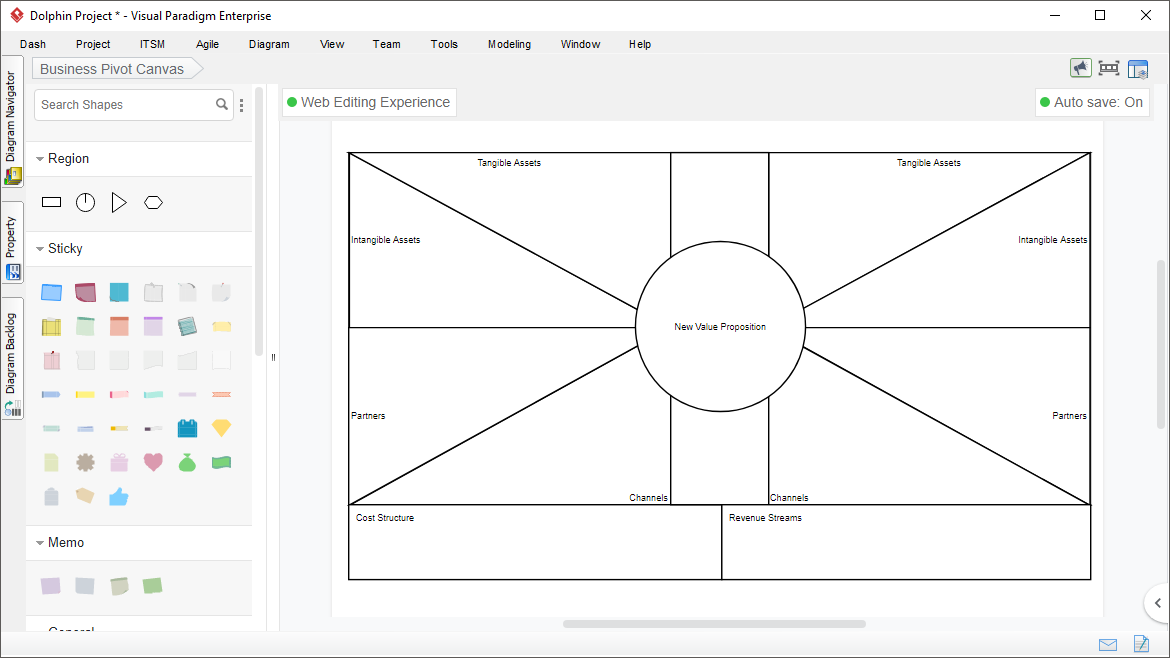The image size is (1170, 658).
Task: Pick the pale yellow document sticky
Action: (x=51, y=463)
